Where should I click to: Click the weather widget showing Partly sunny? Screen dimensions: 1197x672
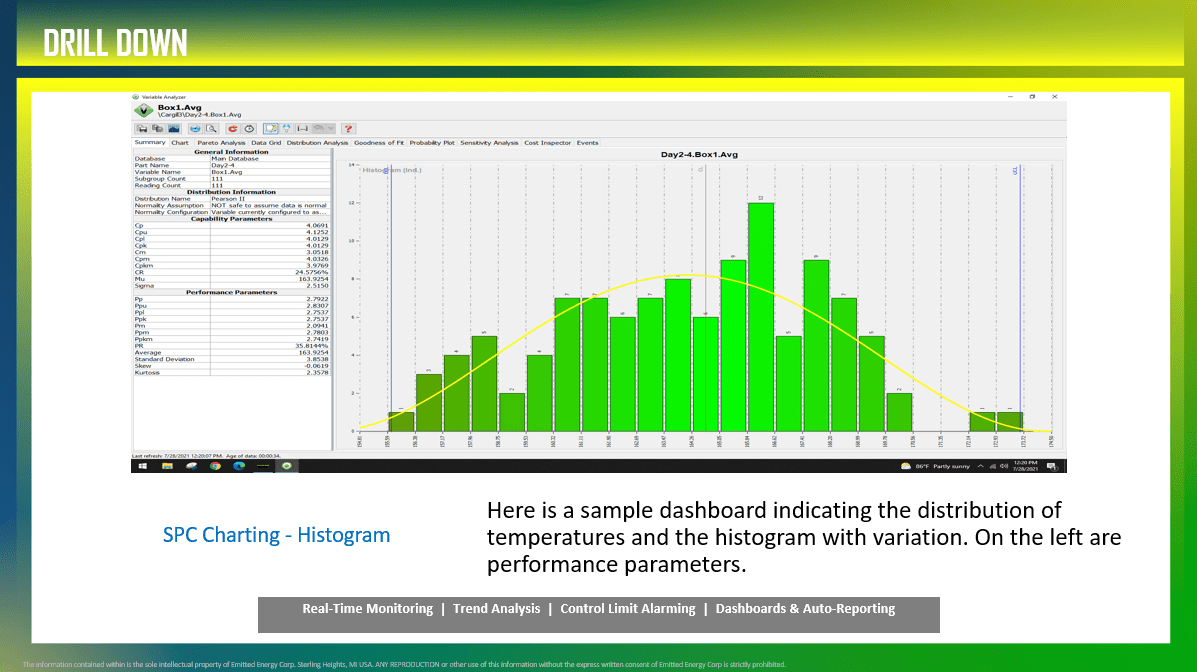coord(935,466)
